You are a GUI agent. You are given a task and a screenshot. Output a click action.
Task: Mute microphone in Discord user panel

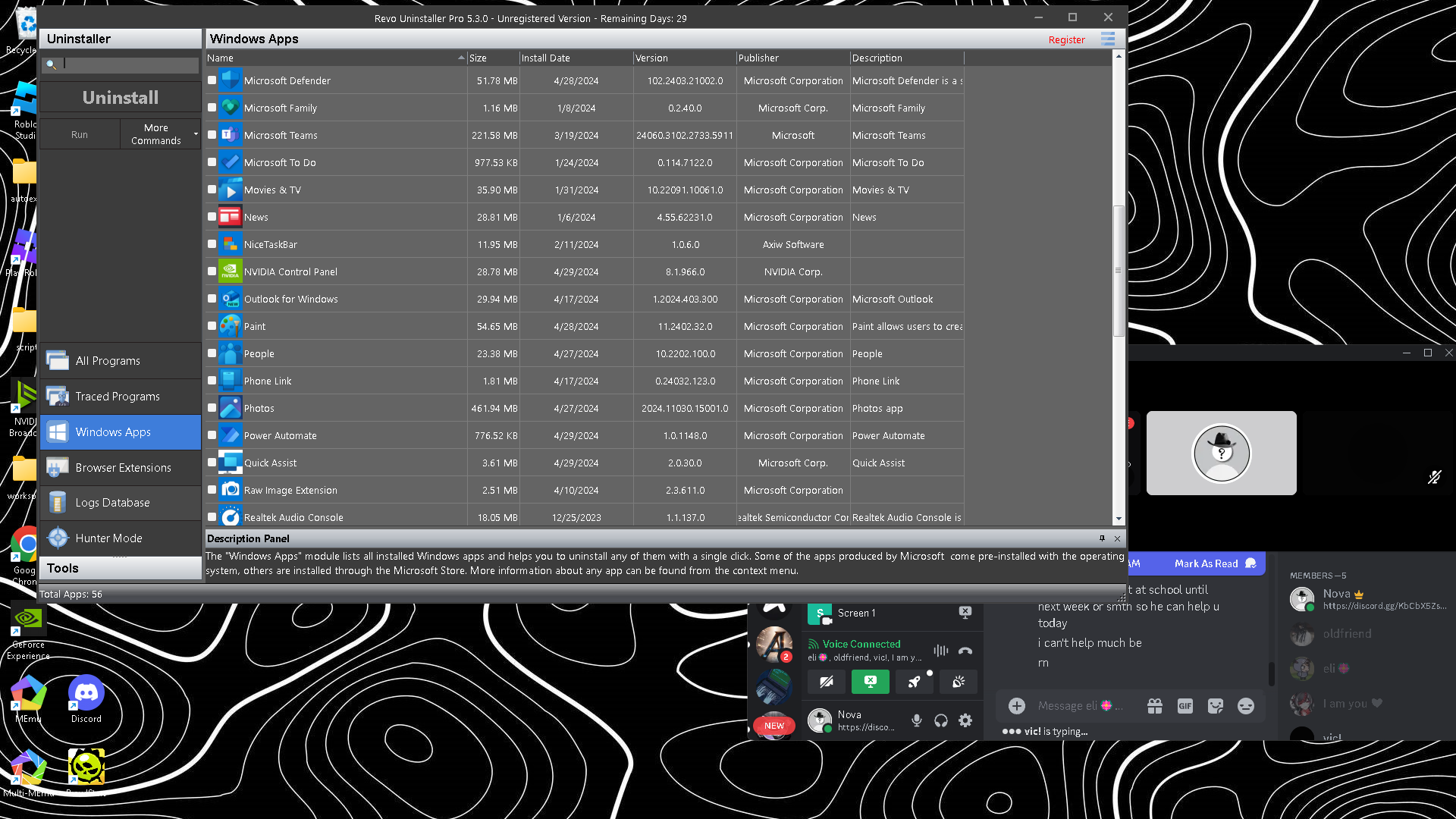pos(916,720)
